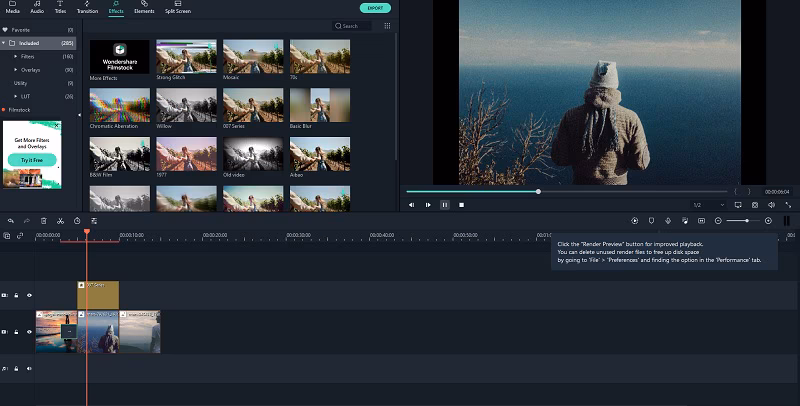
Task: Click the Render Preview icon
Action: [634, 220]
